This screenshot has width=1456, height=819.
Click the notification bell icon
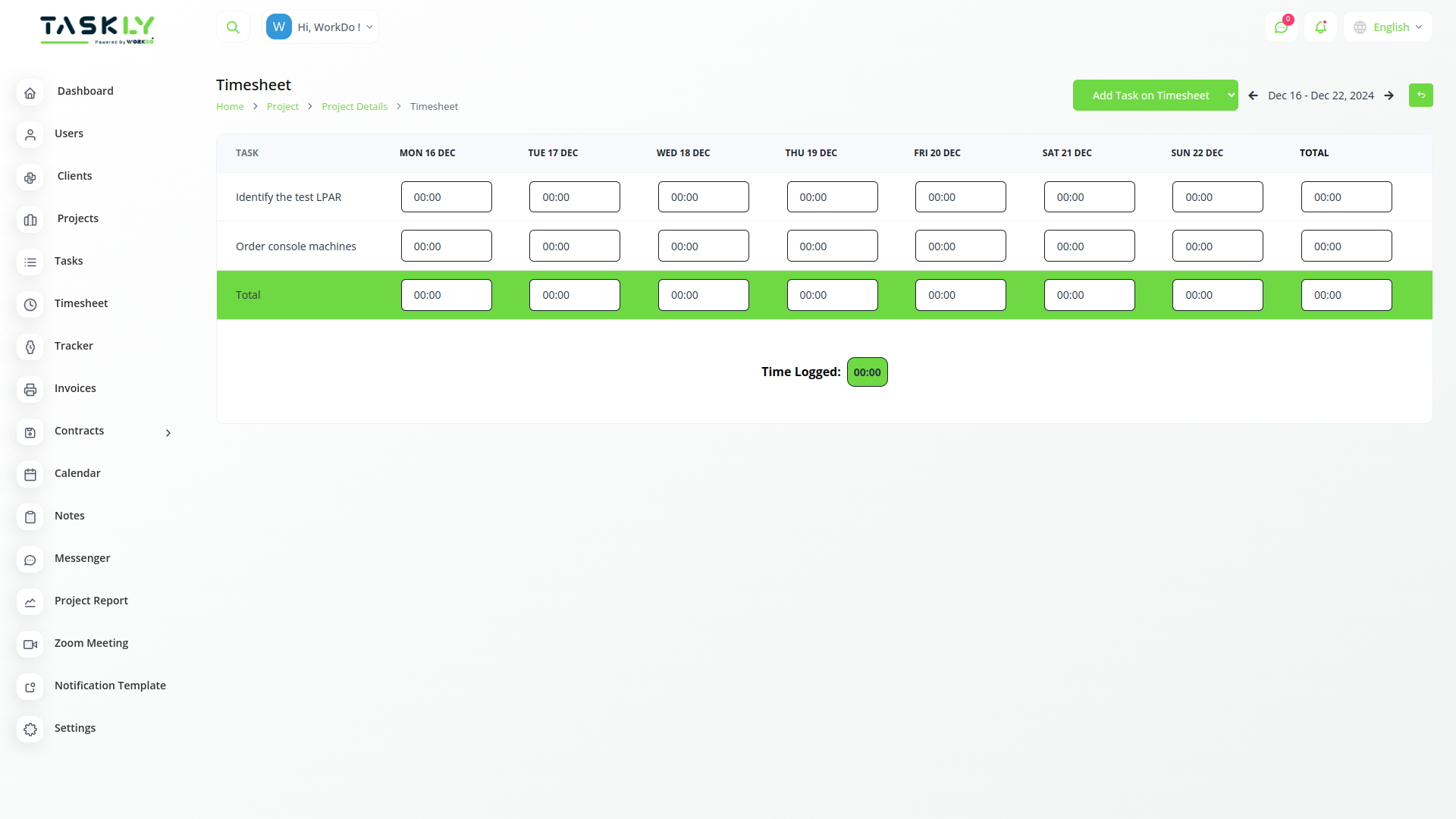tap(1320, 27)
